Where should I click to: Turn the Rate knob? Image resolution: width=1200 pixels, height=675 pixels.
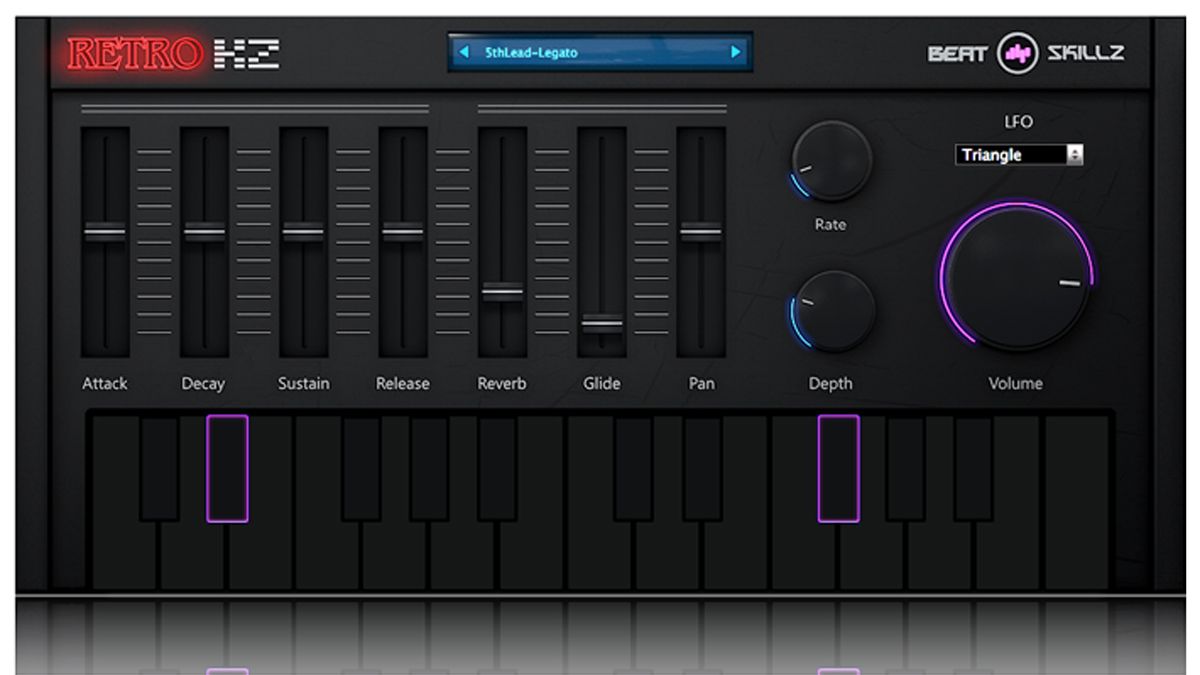[832, 160]
